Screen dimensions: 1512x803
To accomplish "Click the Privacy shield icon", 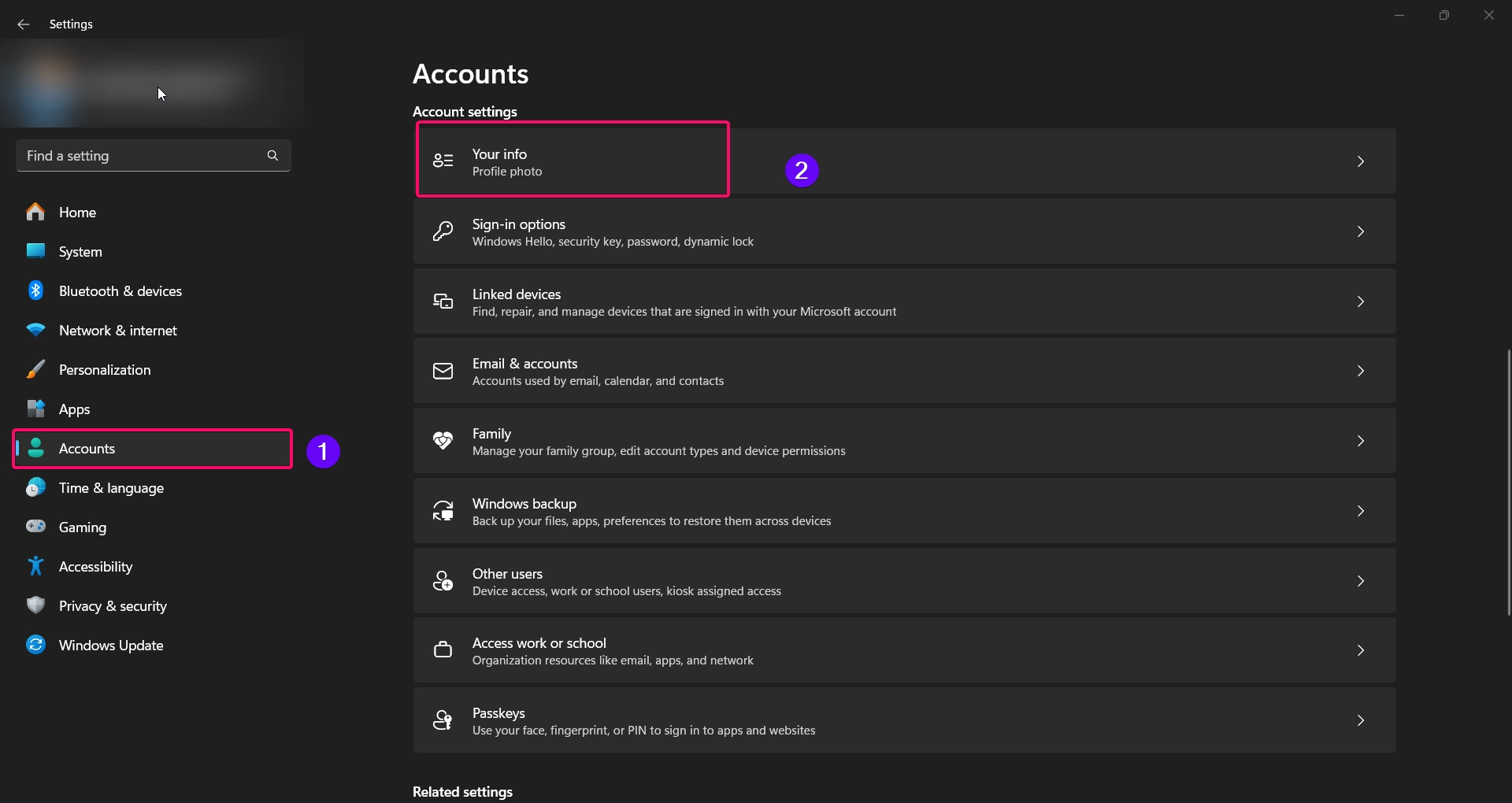I will point(35,605).
